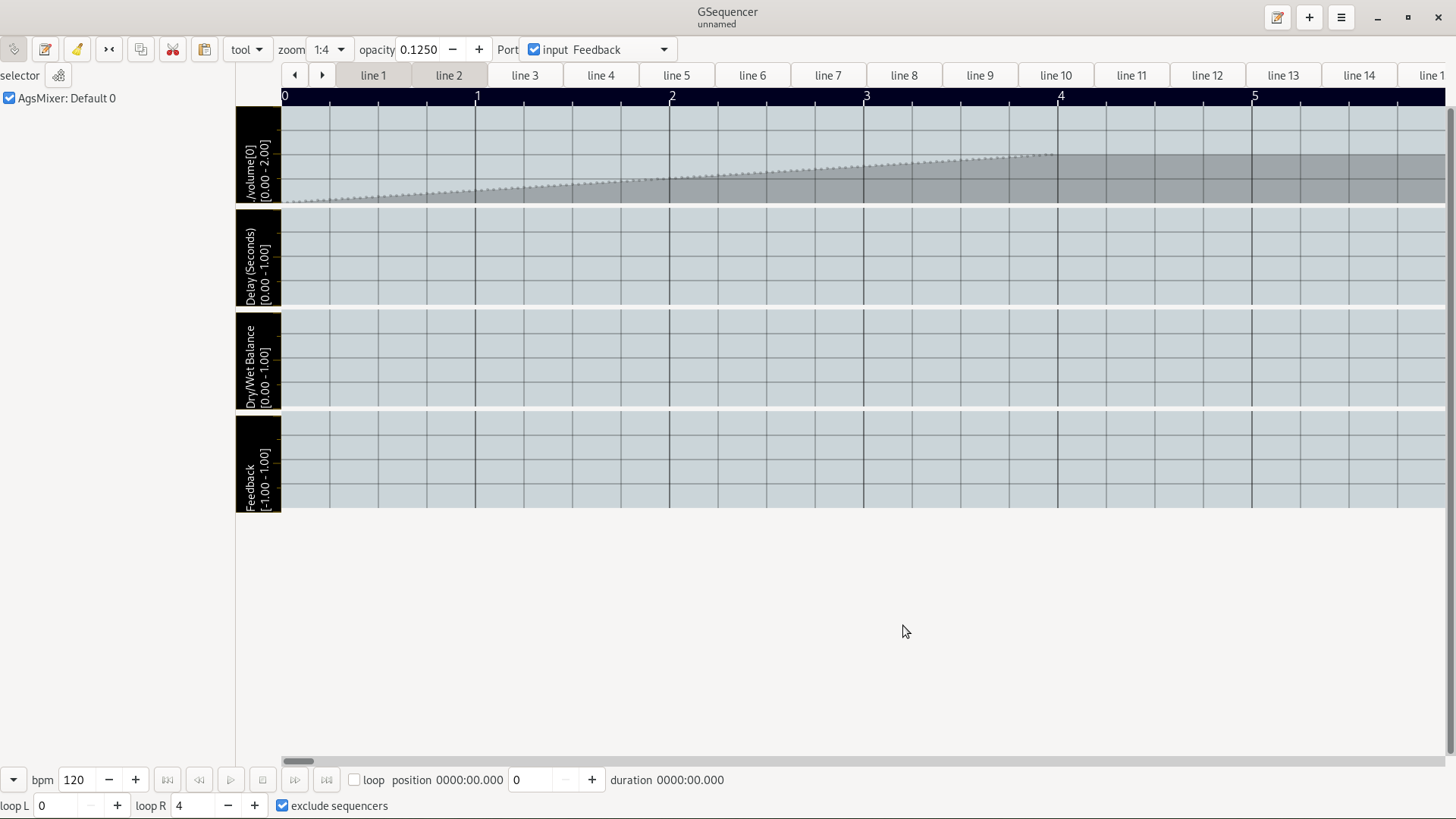The image size is (1456, 819).
Task: Select the line 10 tab
Action: pyautogui.click(x=1055, y=75)
